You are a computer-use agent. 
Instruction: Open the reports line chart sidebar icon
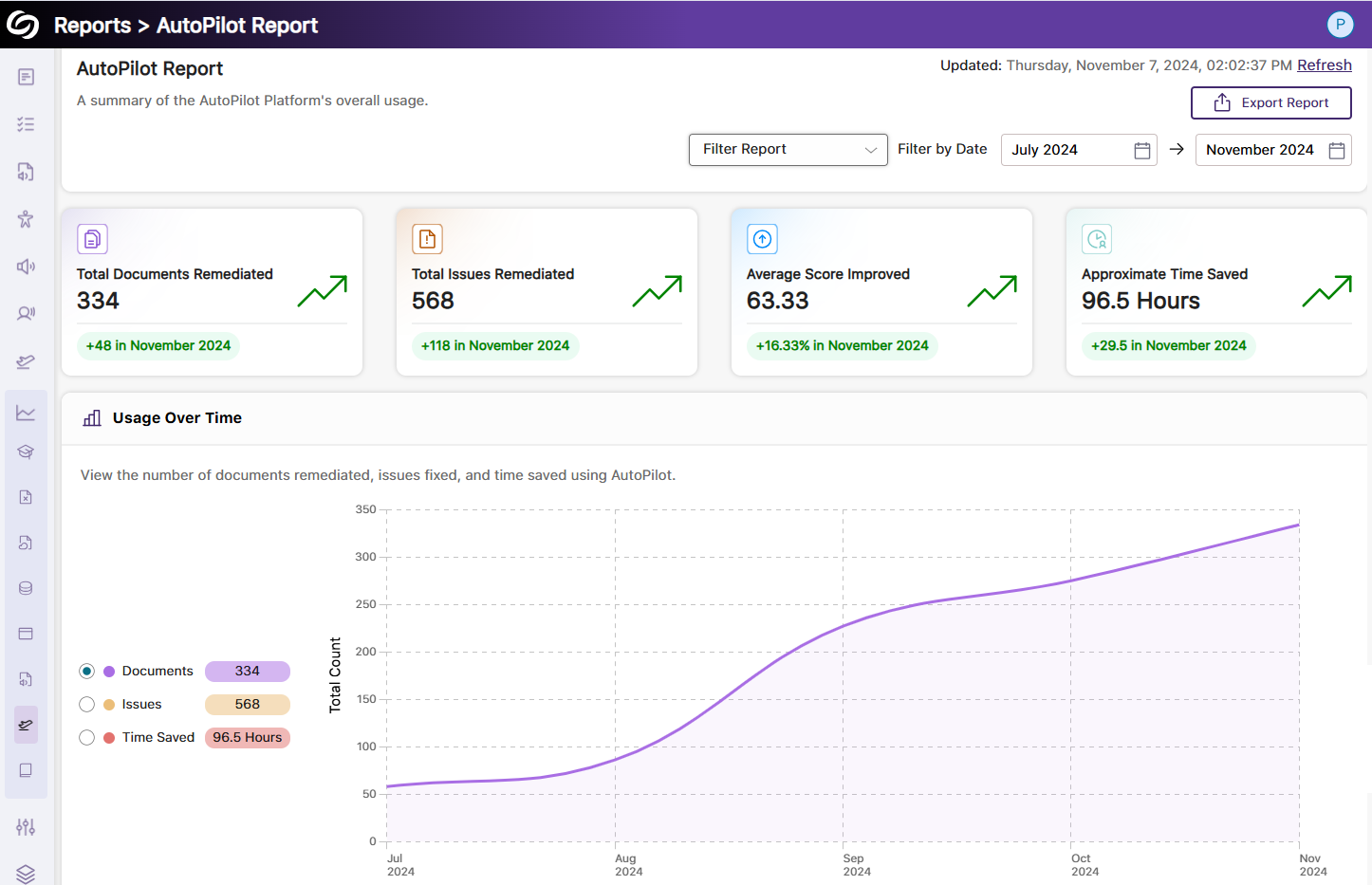(x=26, y=413)
